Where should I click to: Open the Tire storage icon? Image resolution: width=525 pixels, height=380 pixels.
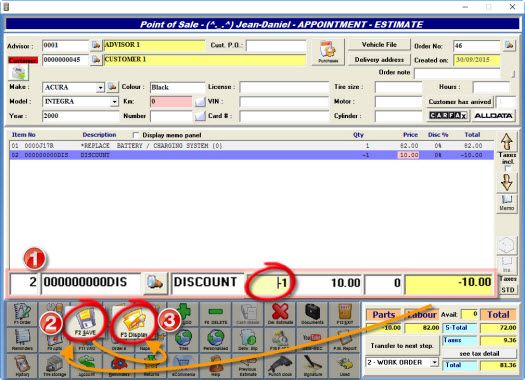point(54,366)
